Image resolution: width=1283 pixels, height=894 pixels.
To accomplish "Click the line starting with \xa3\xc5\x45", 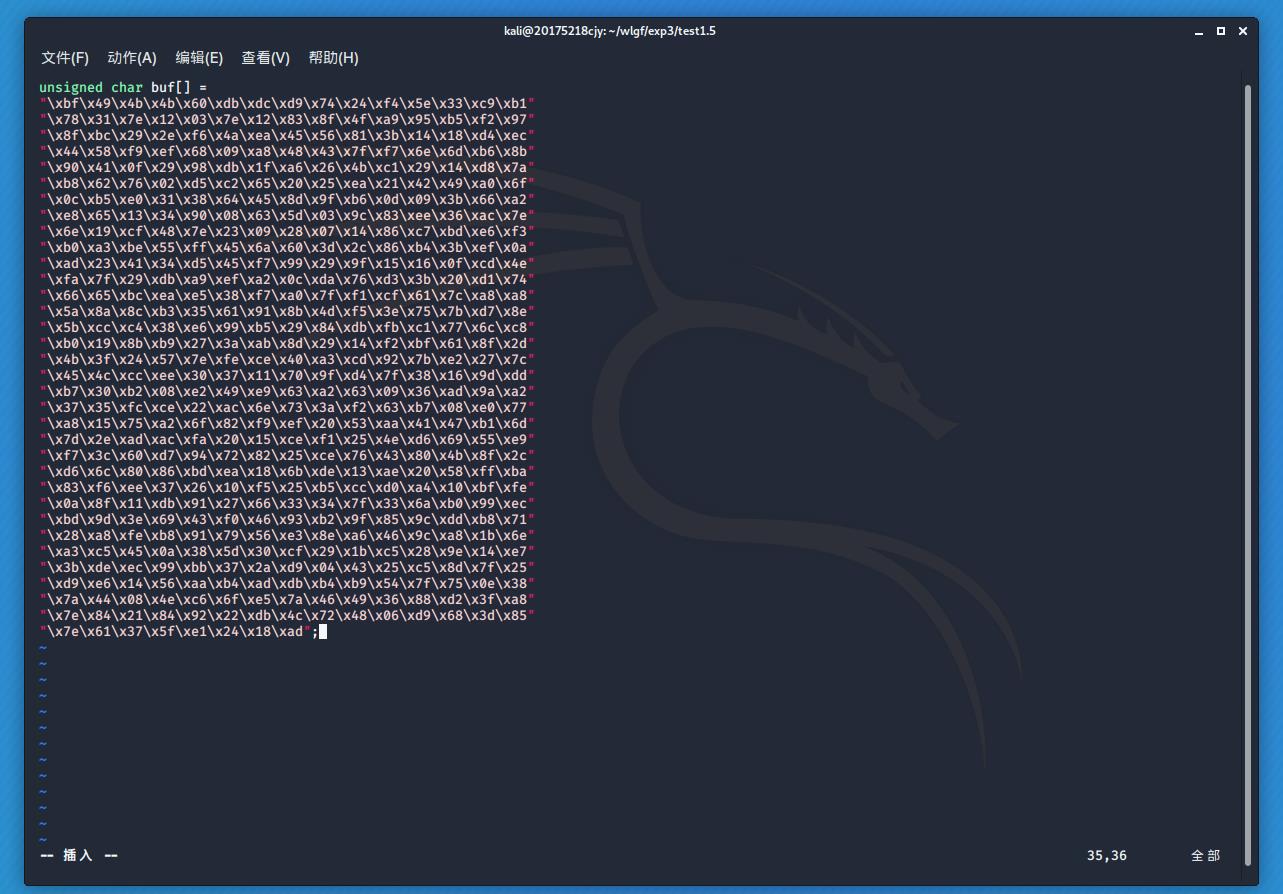I will coord(288,552).
